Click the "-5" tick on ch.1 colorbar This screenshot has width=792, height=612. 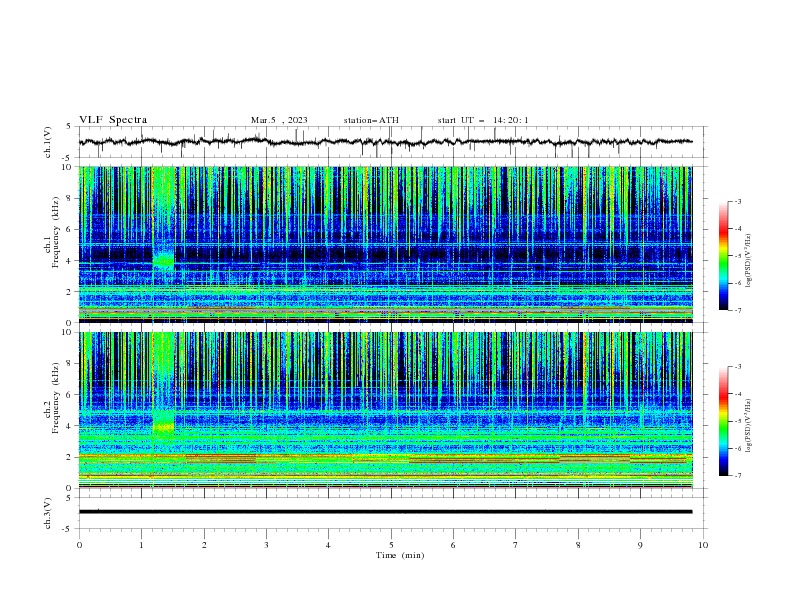(x=738, y=256)
